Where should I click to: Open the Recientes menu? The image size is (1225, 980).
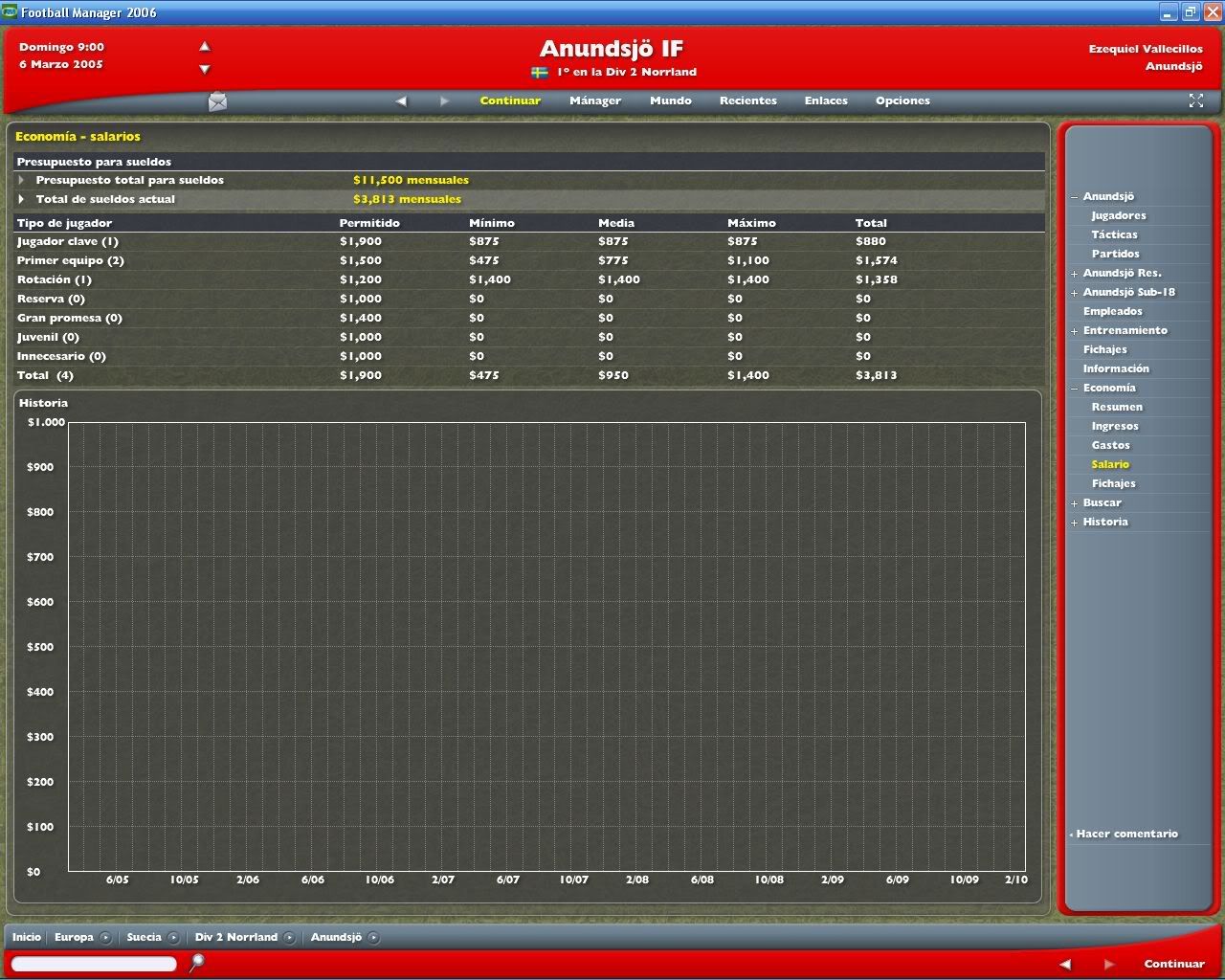748,100
